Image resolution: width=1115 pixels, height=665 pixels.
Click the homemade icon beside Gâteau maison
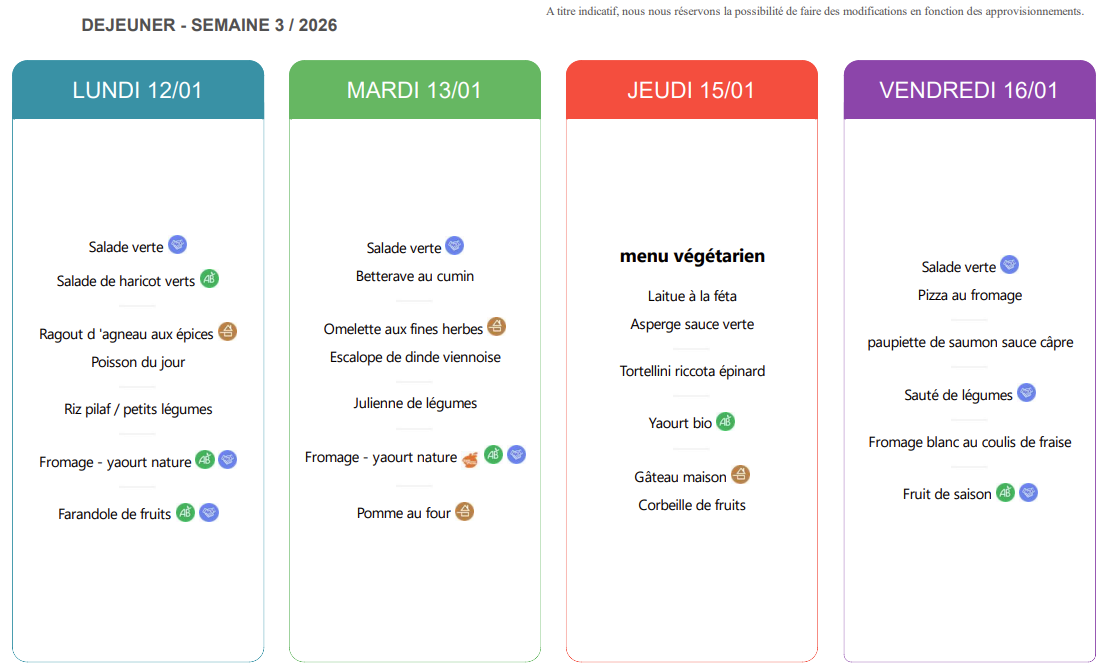point(740,475)
